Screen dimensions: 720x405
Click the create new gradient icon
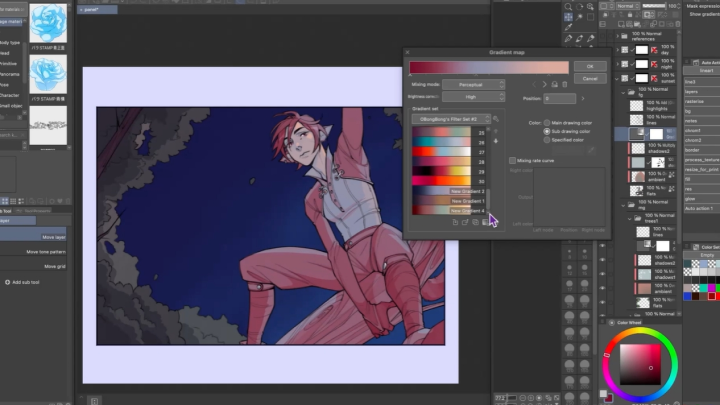(x=454, y=222)
